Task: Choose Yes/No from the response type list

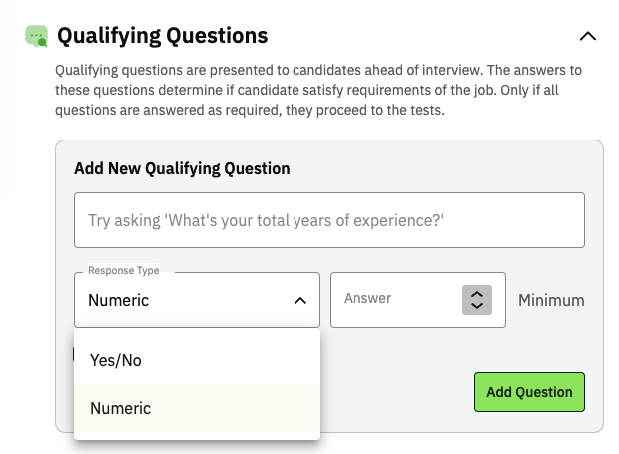Action: (x=116, y=360)
